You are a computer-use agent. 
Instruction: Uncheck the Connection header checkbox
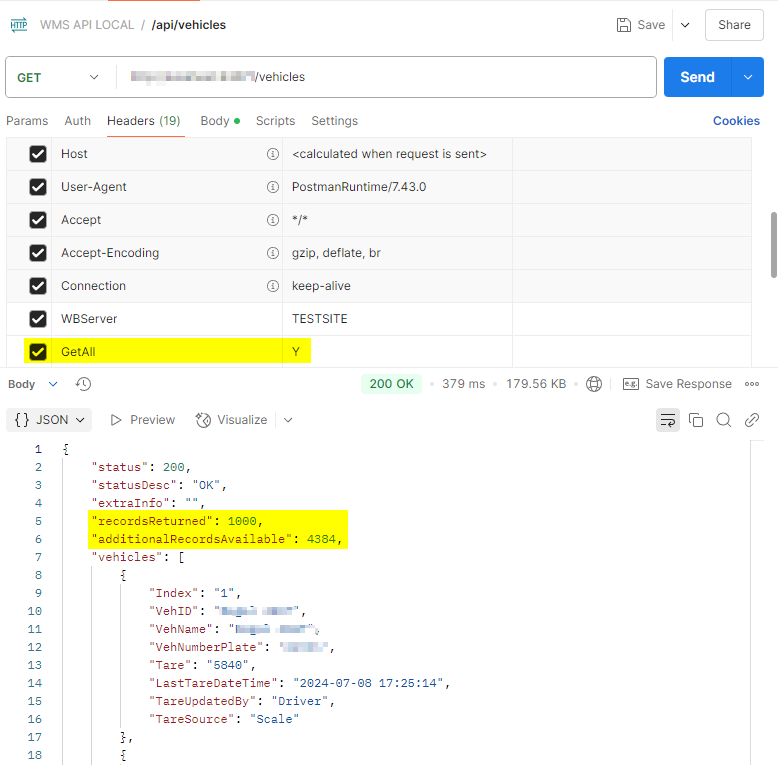tap(38, 286)
